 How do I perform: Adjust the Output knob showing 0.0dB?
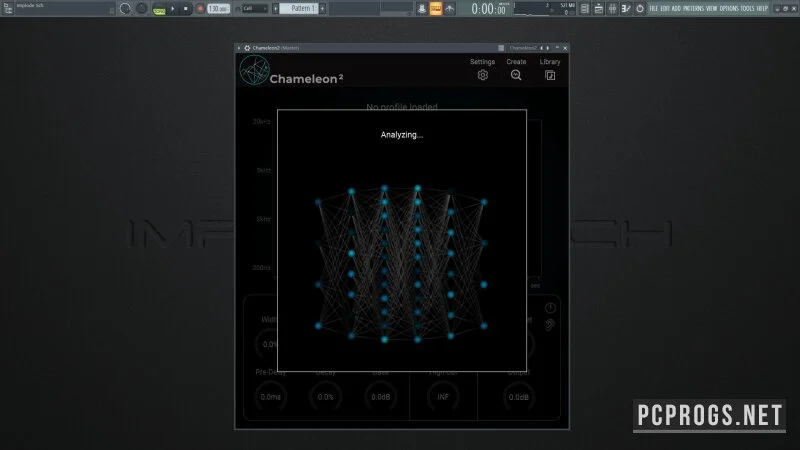point(518,397)
